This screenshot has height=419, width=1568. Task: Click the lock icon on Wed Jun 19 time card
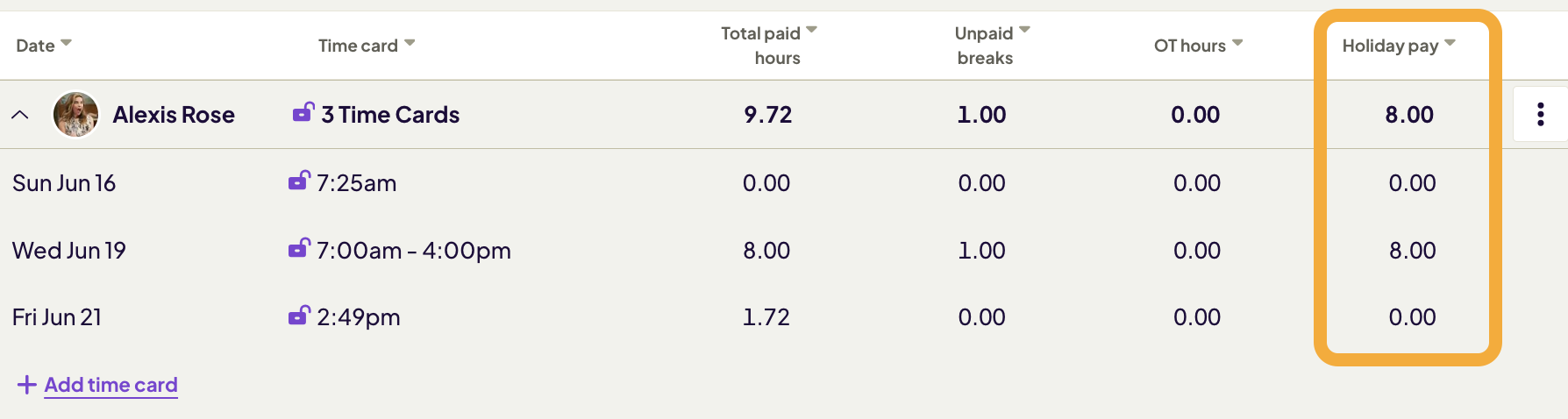point(299,249)
